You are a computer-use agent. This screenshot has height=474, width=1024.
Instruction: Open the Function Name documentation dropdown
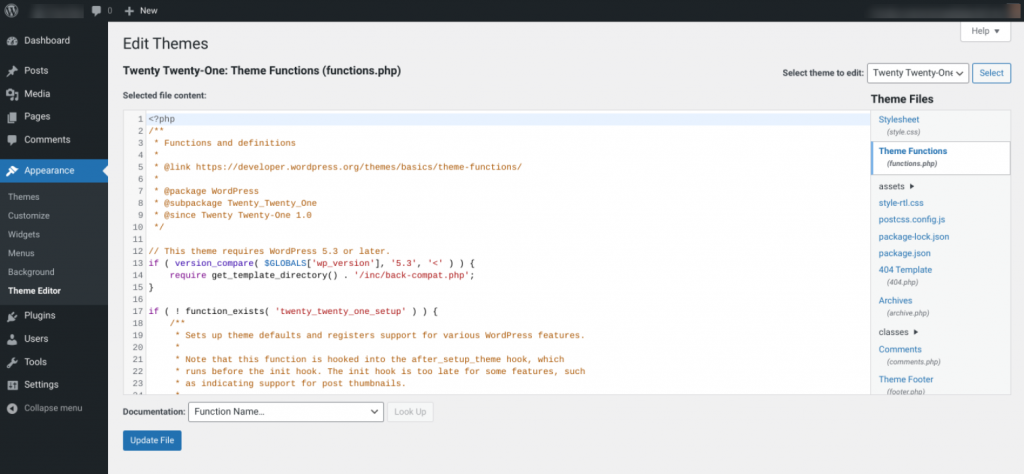pyautogui.click(x=285, y=412)
